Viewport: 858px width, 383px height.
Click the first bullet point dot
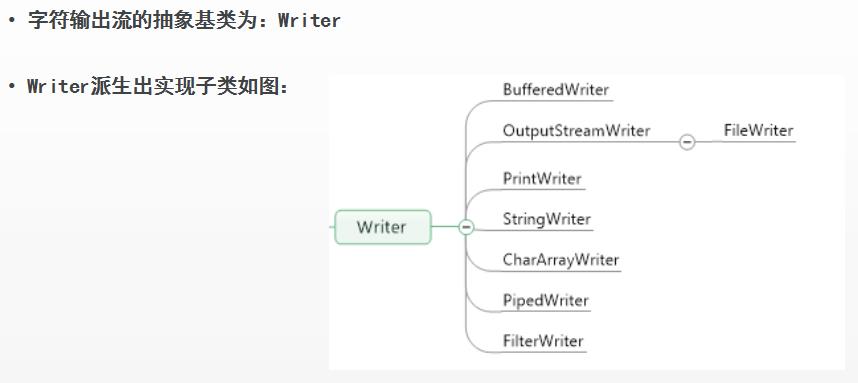point(11,21)
